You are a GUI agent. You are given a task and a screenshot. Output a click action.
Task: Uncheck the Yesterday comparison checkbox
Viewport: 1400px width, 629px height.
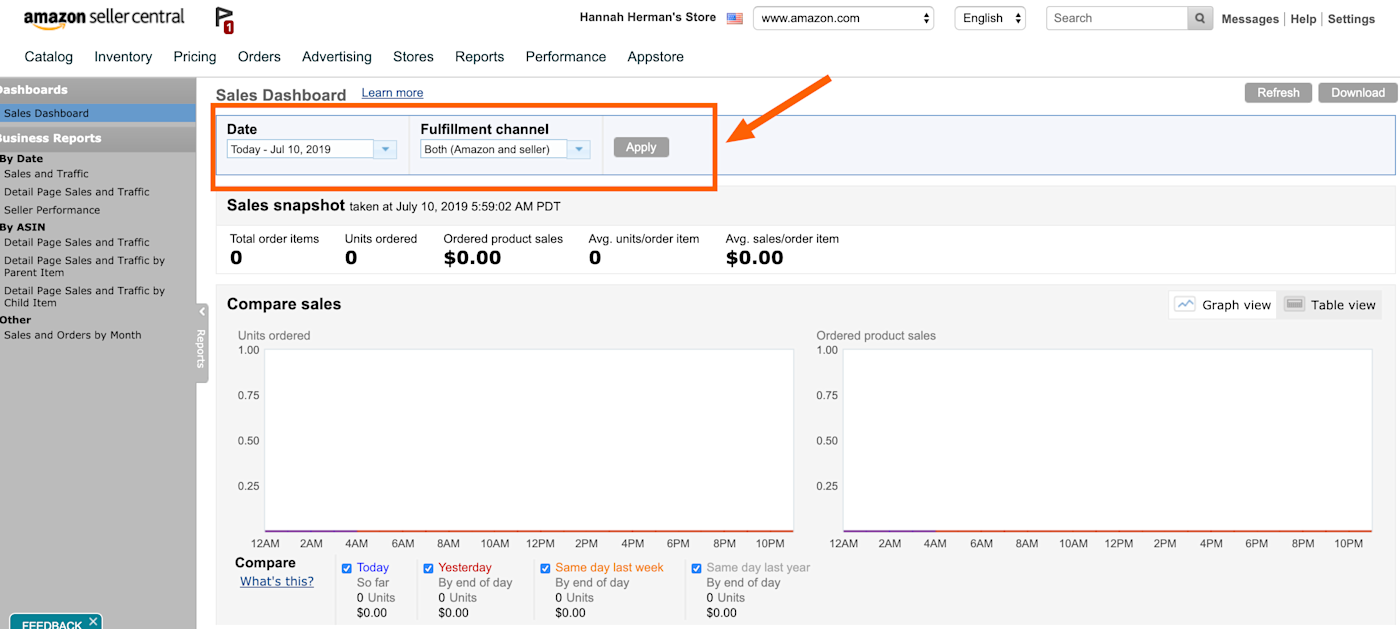point(428,568)
